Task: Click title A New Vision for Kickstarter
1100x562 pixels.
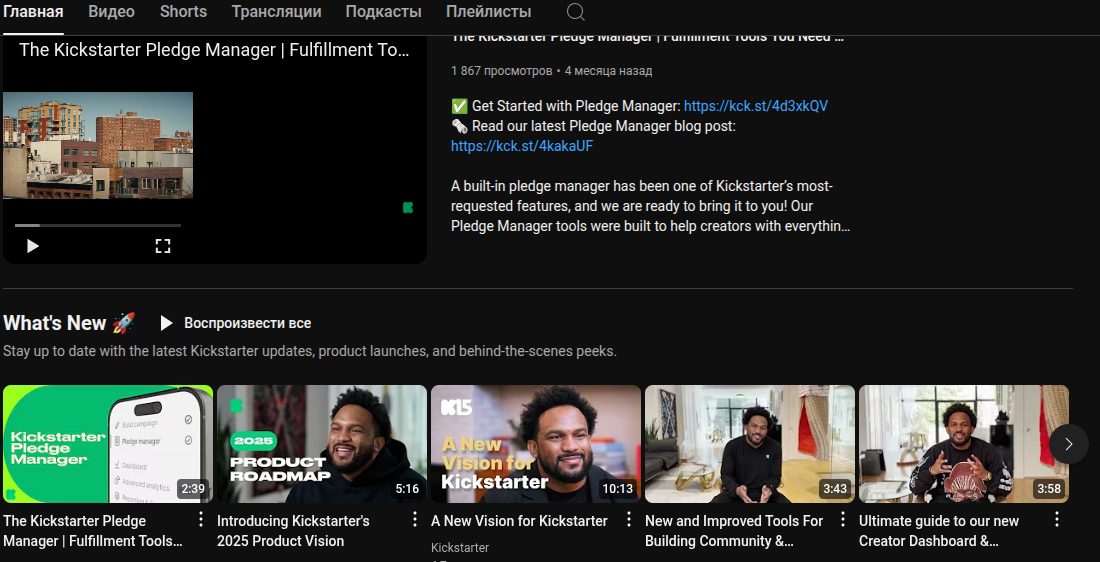Action: click(x=519, y=521)
